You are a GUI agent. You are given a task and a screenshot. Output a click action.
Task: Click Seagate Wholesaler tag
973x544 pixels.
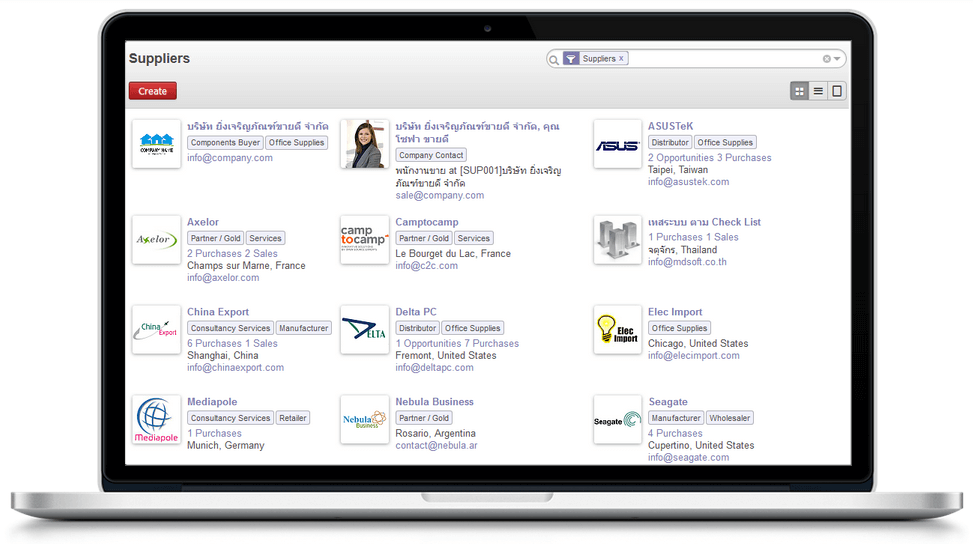coord(730,418)
